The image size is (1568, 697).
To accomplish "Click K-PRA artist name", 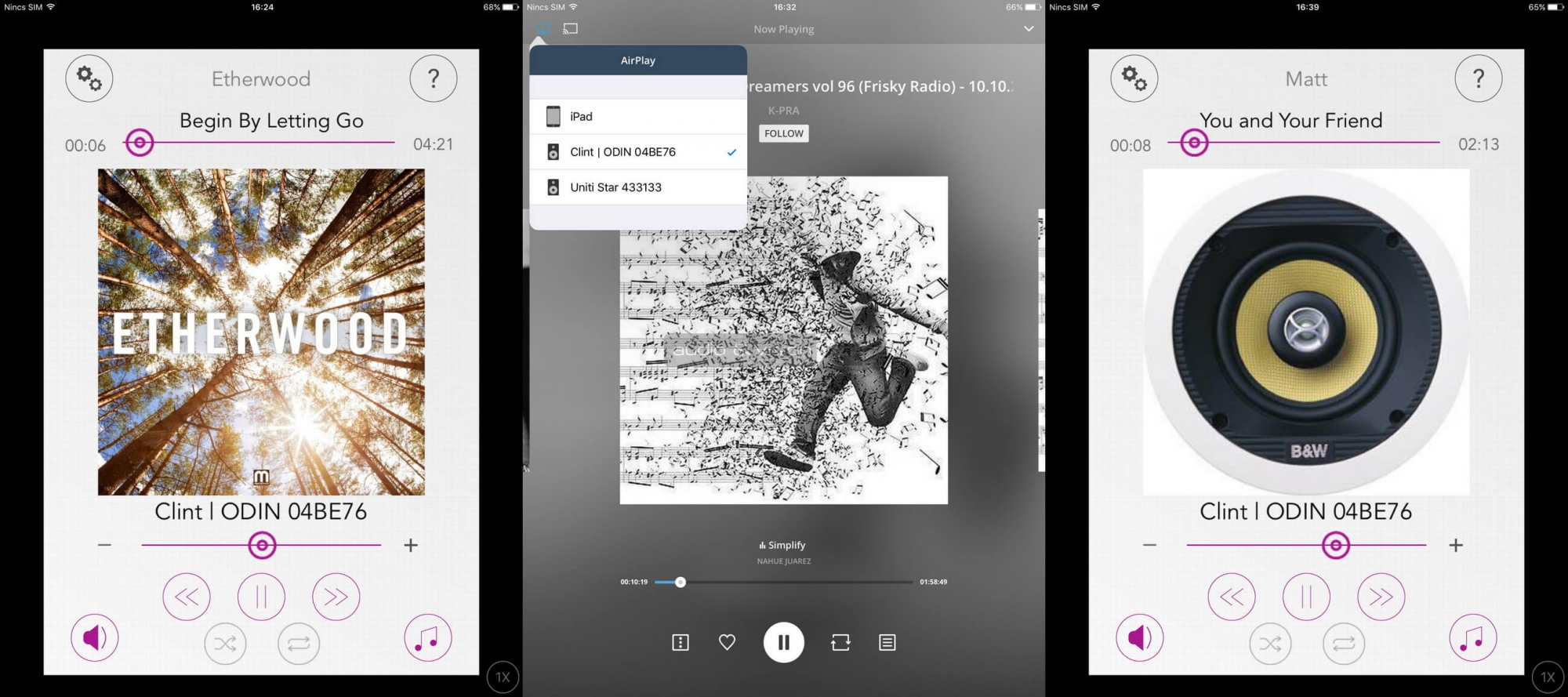I will click(x=784, y=111).
